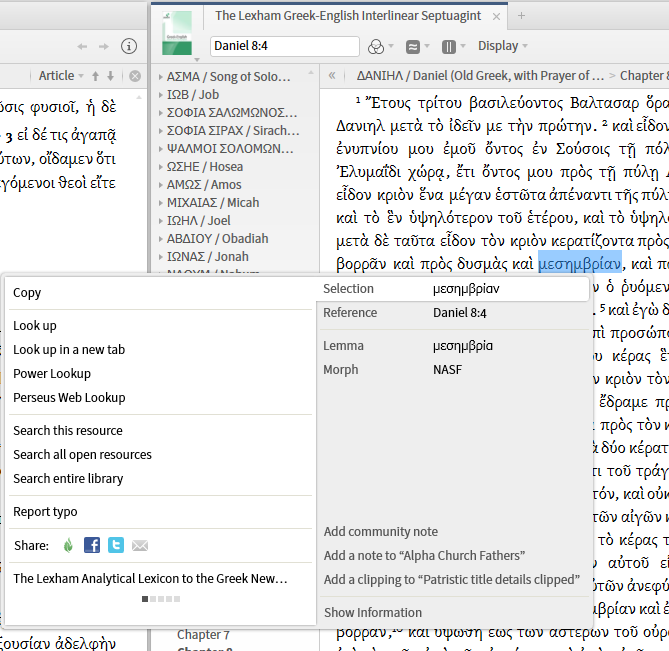669x651 pixels.
Task: Open the visual filters icon
Action: 375,46
